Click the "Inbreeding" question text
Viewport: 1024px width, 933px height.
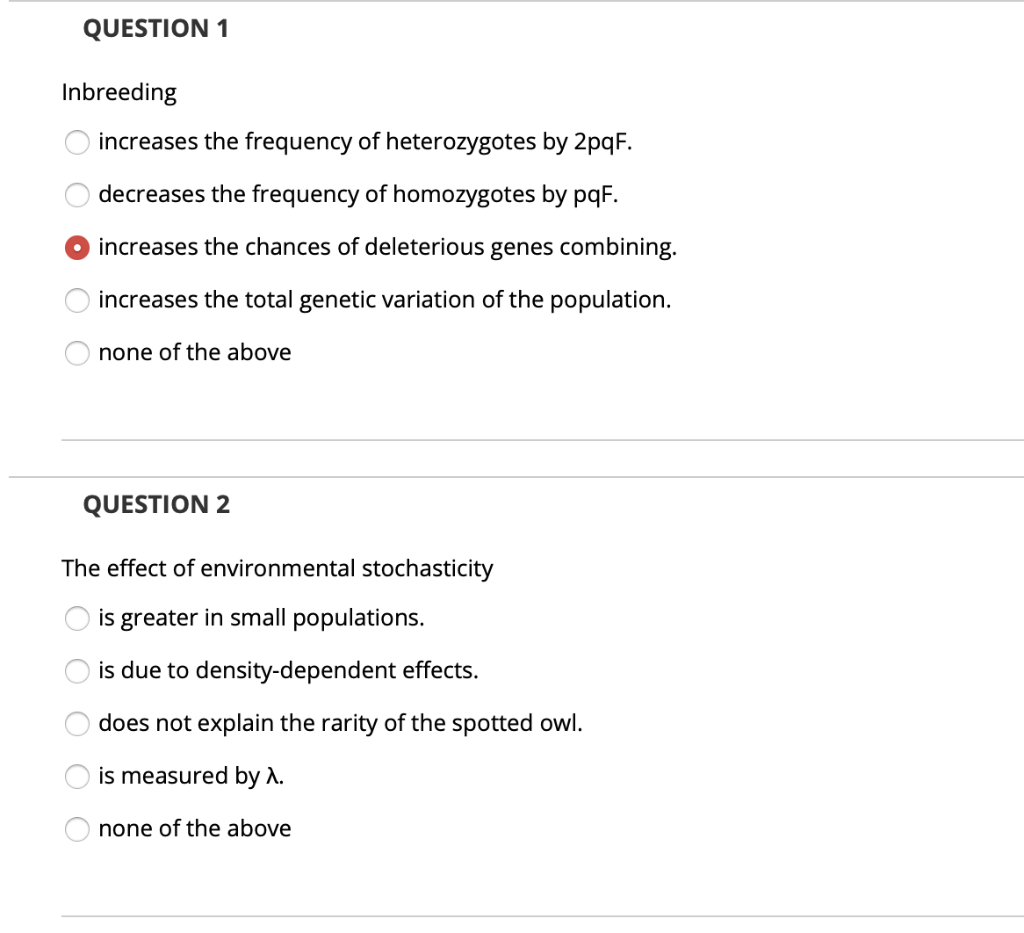pos(119,92)
